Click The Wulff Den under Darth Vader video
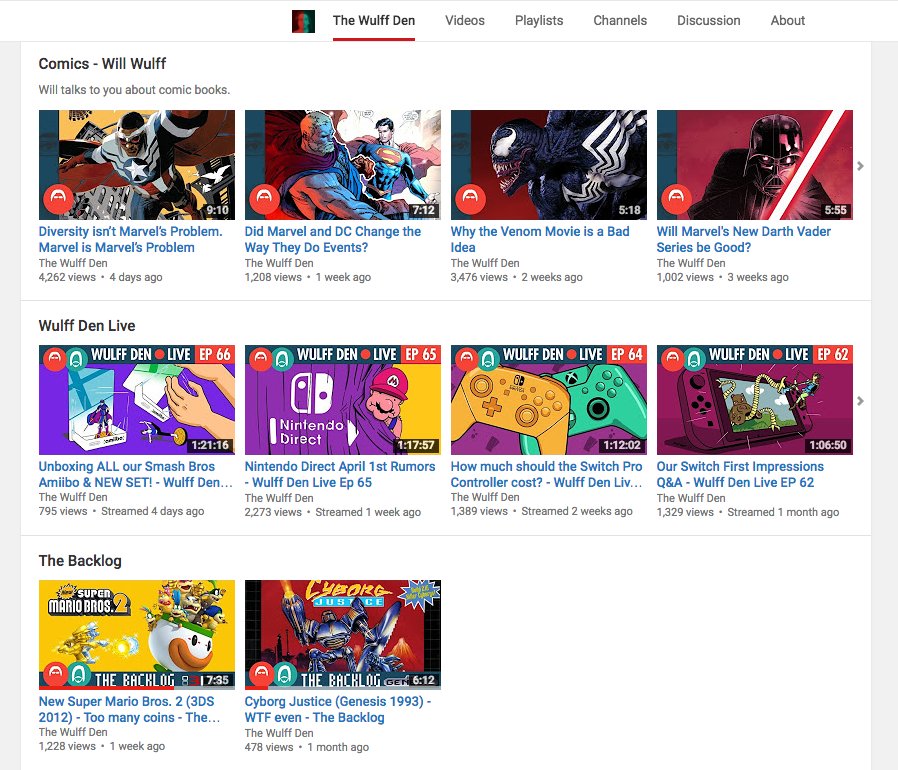This screenshot has width=898, height=770. click(691, 263)
